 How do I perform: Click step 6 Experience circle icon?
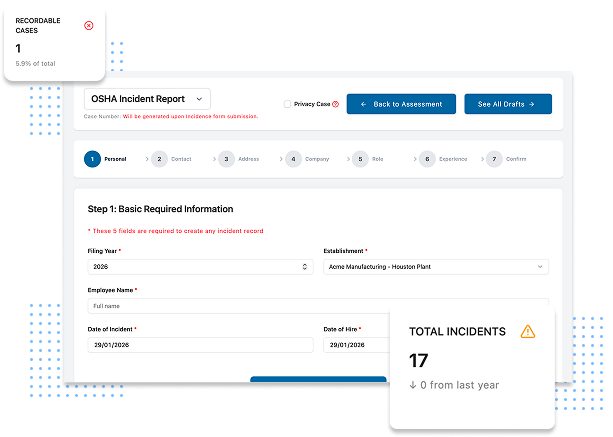pyautogui.click(x=427, y=158)
